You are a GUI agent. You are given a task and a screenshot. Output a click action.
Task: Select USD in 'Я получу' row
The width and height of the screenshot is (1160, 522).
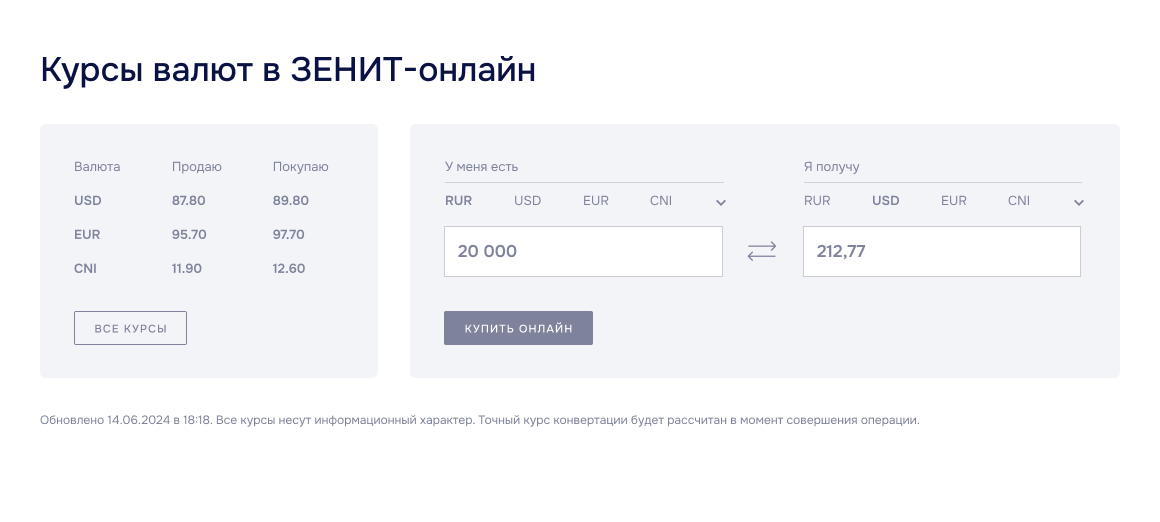885,201
